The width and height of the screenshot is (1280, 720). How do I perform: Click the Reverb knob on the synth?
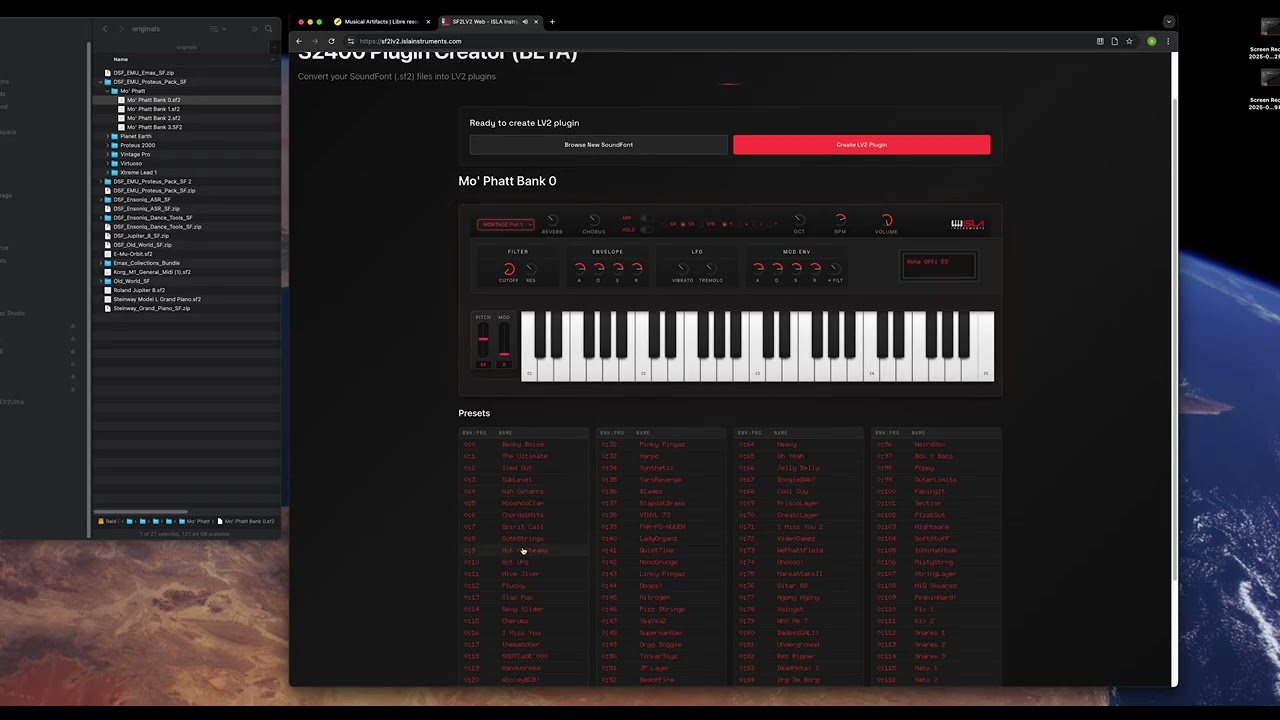[552, 220]
